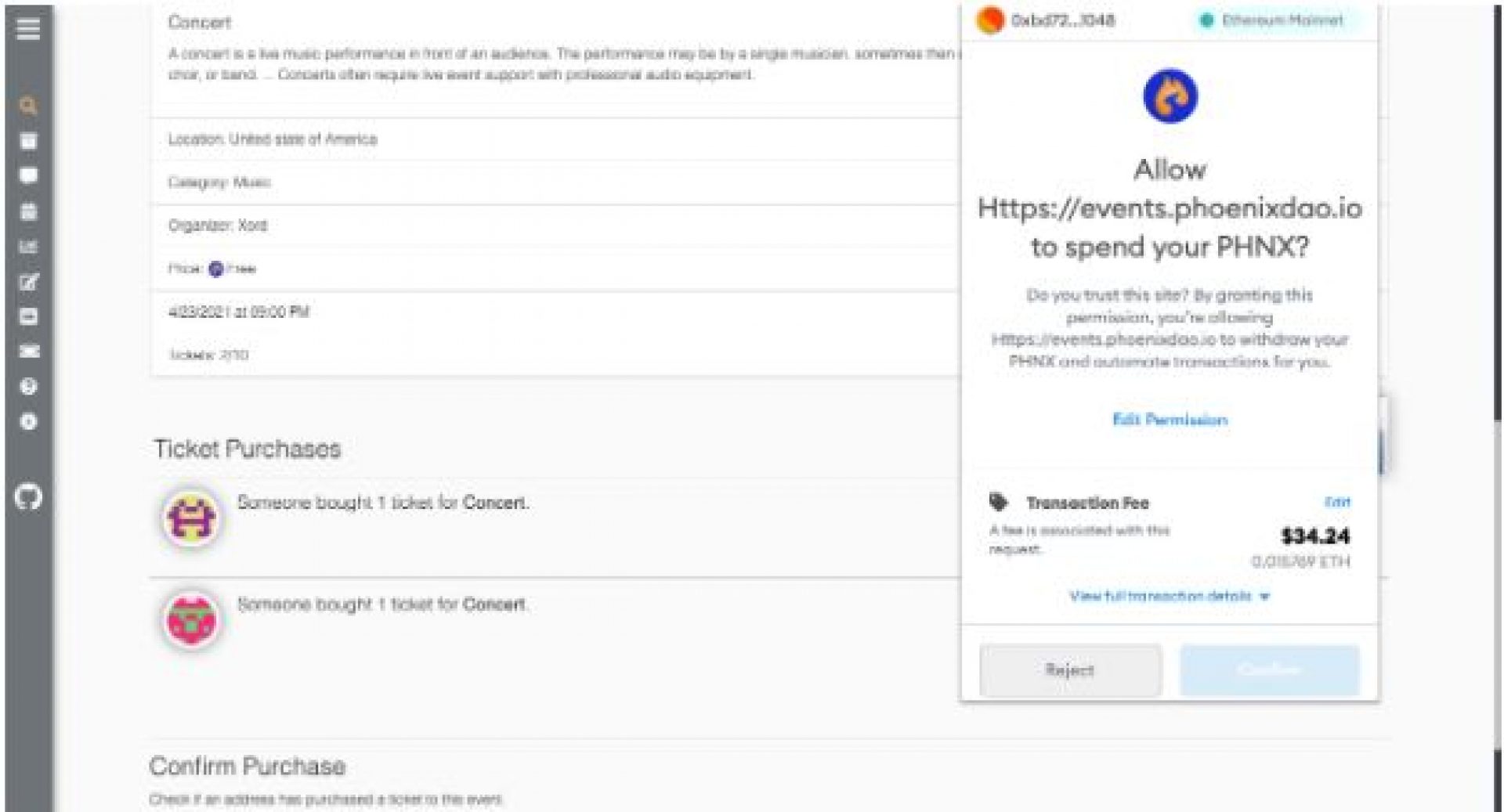This screenshot has height=812, width=1504.
Task: Click the transaction fee tag icon
Action: point(998,502)
